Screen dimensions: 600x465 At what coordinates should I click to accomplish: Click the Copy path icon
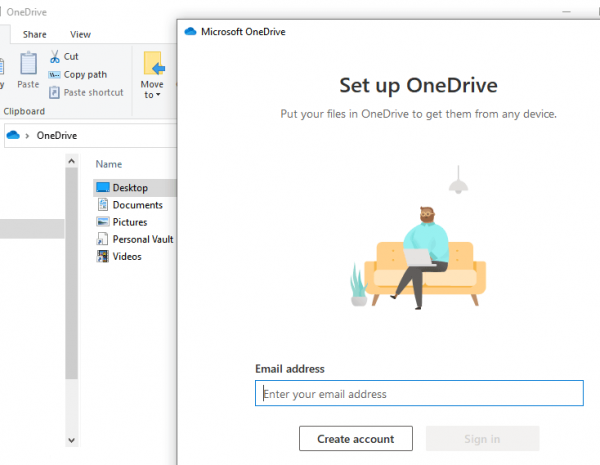pos(54,75)
